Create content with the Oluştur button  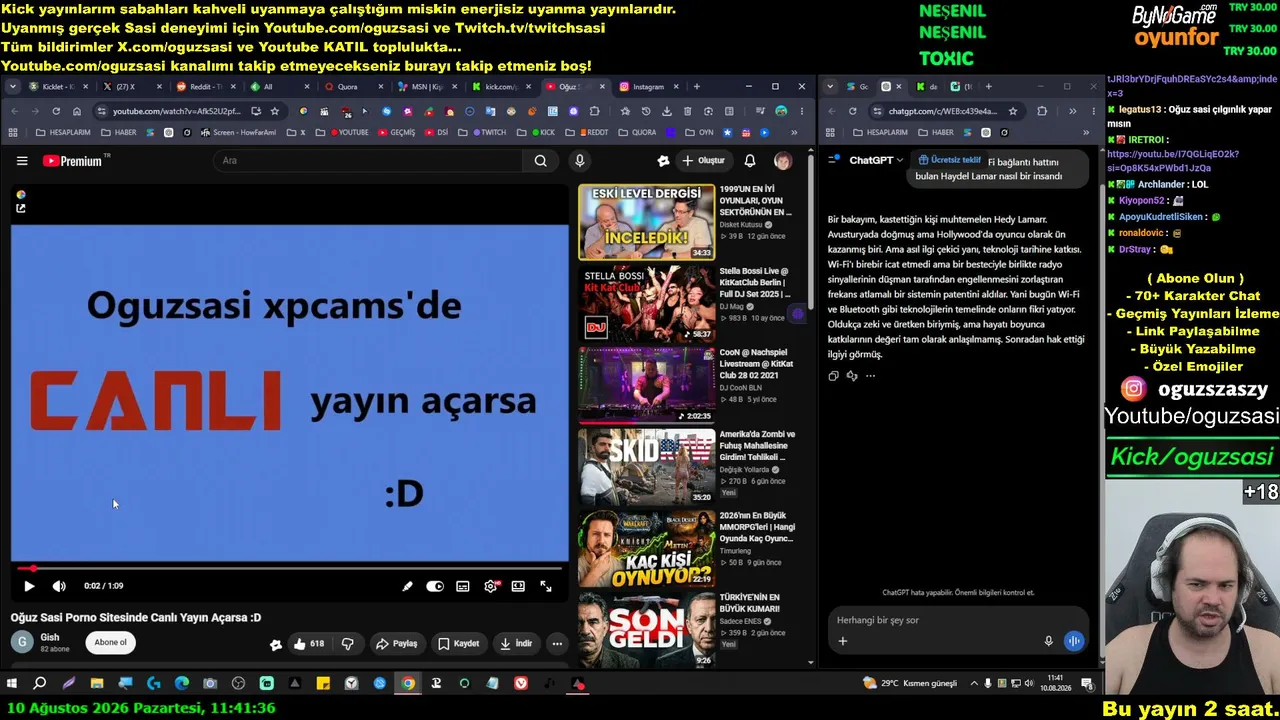704,161
